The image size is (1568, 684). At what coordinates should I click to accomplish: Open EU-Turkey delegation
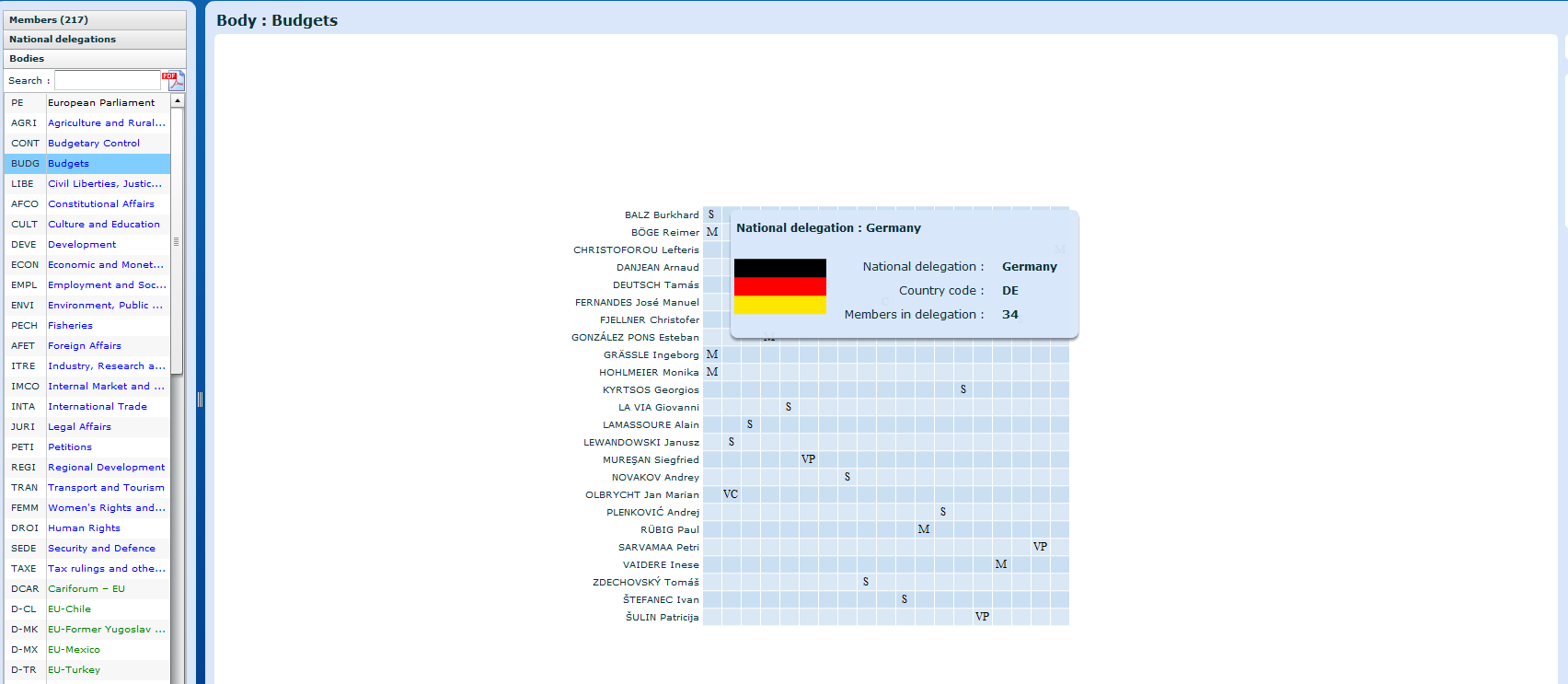[x=87, y=669]
